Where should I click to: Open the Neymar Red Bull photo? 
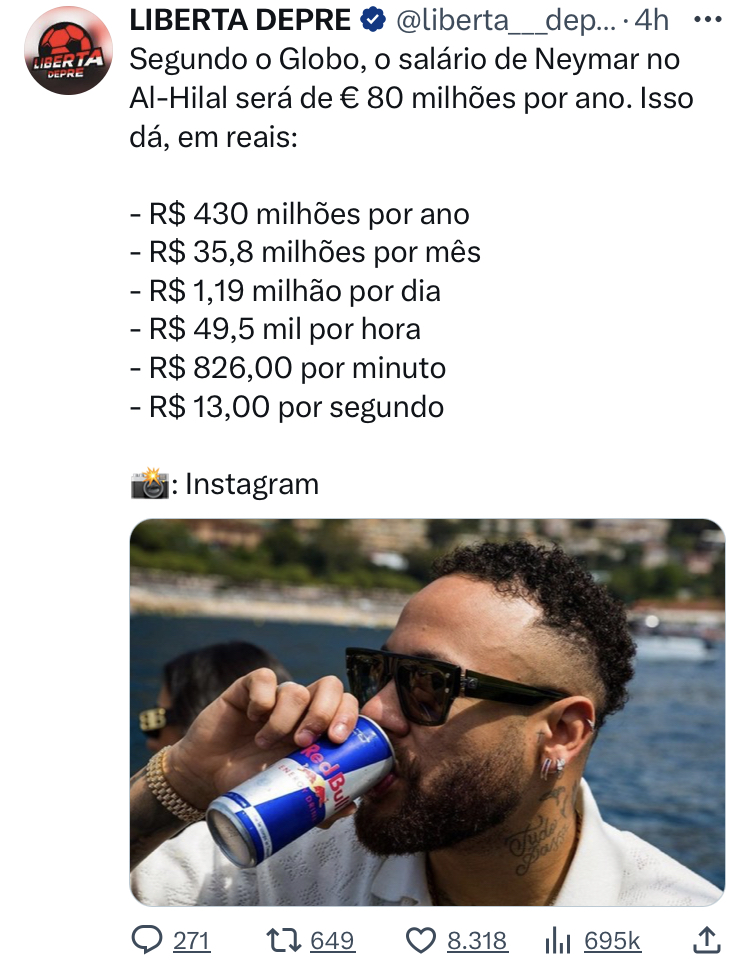(427, 712)
